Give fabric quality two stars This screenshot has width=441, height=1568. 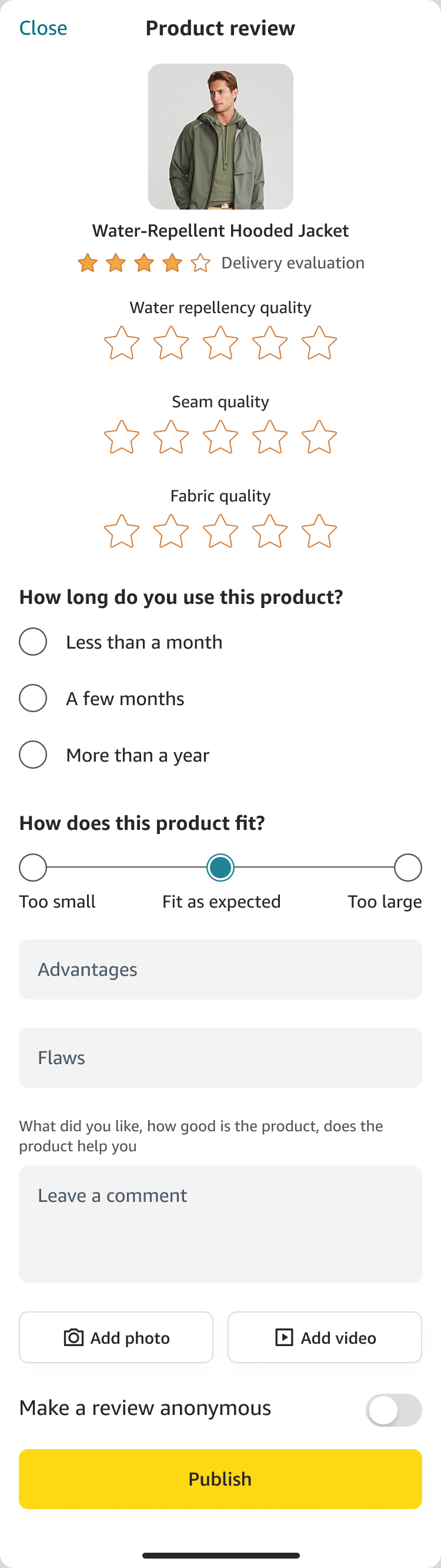click(x=171, y=532)
